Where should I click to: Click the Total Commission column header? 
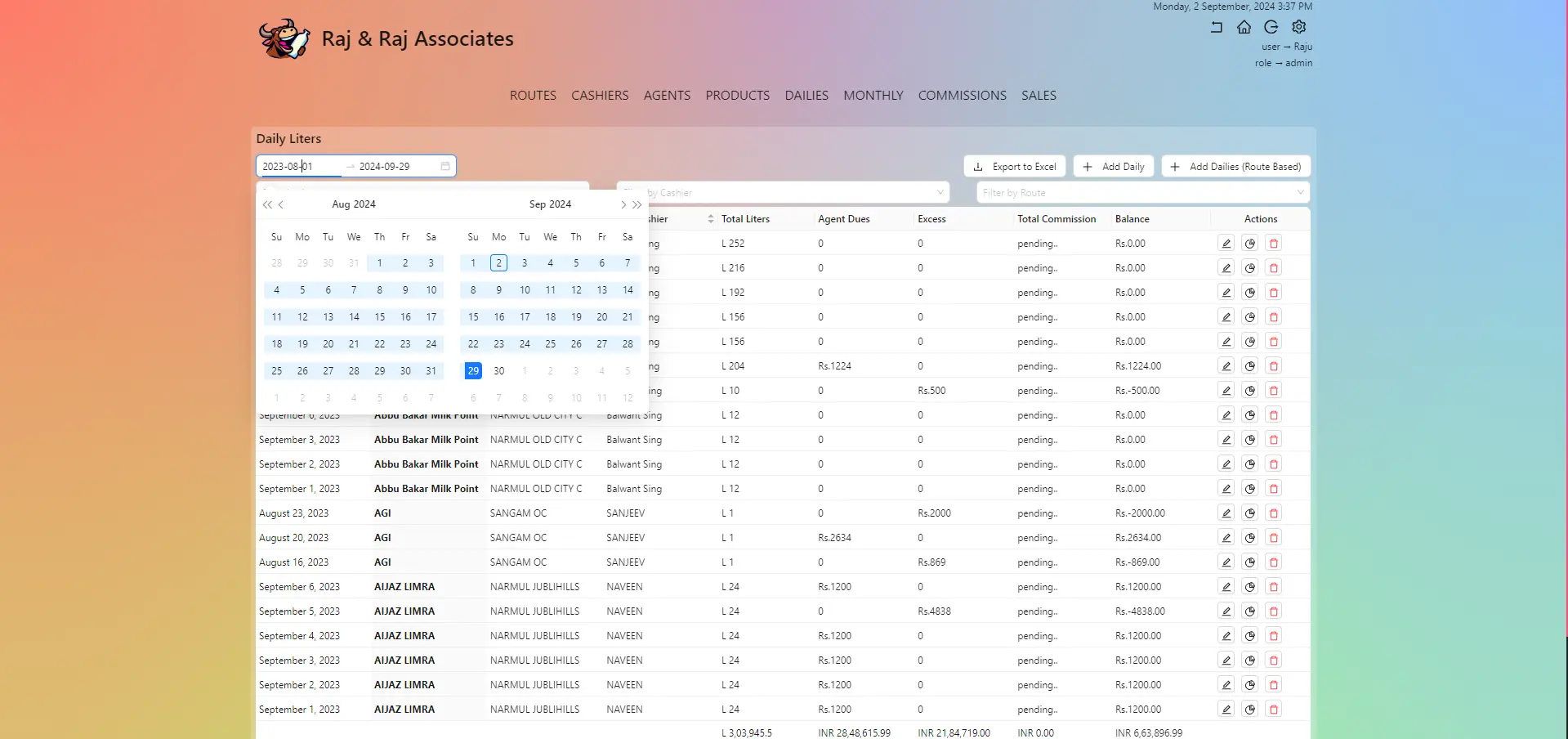coord(1057,219)
